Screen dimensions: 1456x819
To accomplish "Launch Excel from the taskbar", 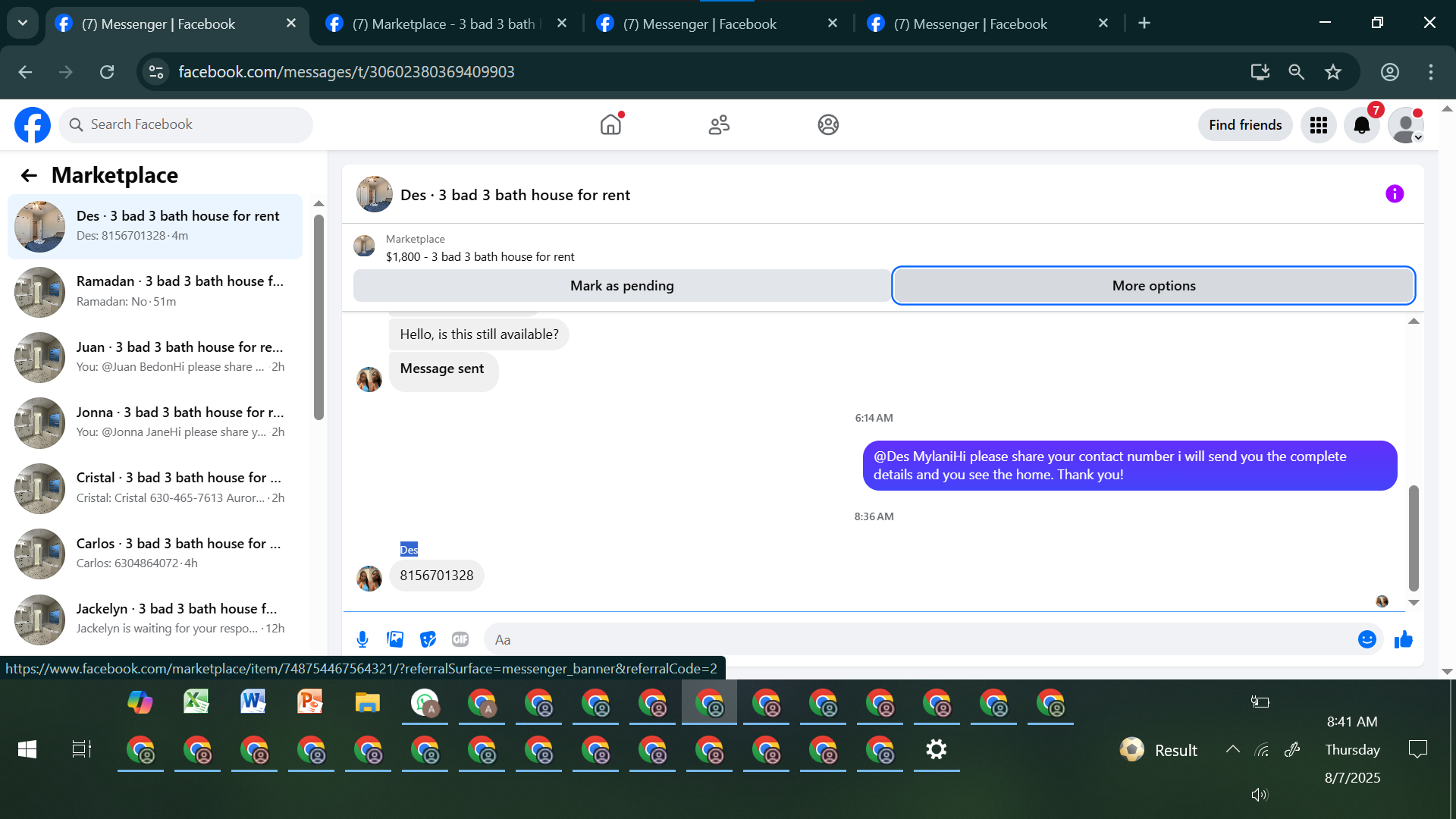I will point(196,702).
